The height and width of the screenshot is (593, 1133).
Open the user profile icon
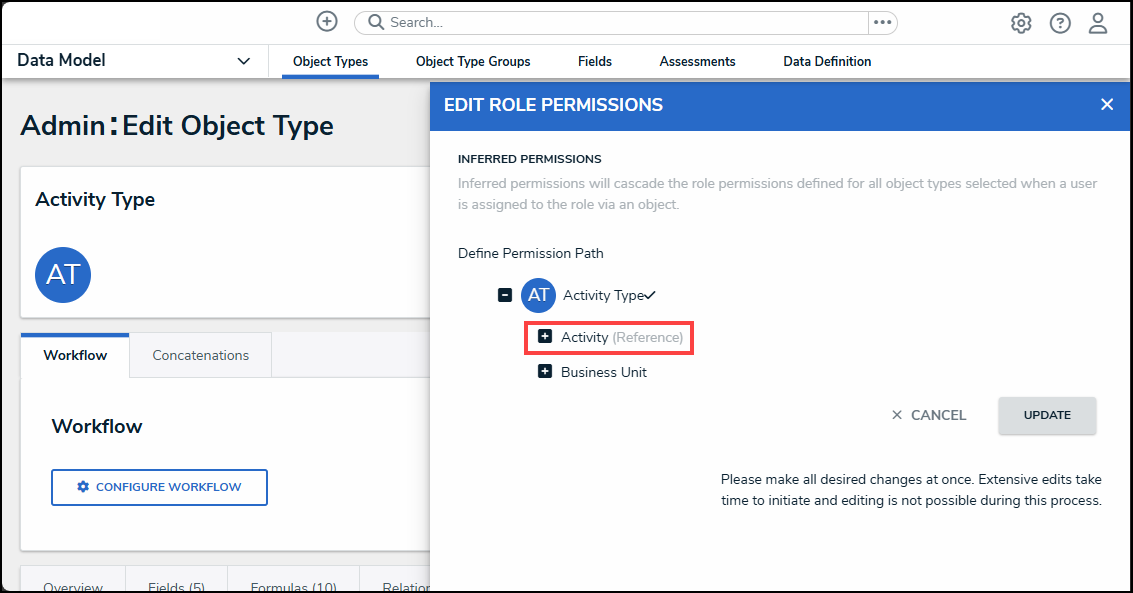point(1098,23)
